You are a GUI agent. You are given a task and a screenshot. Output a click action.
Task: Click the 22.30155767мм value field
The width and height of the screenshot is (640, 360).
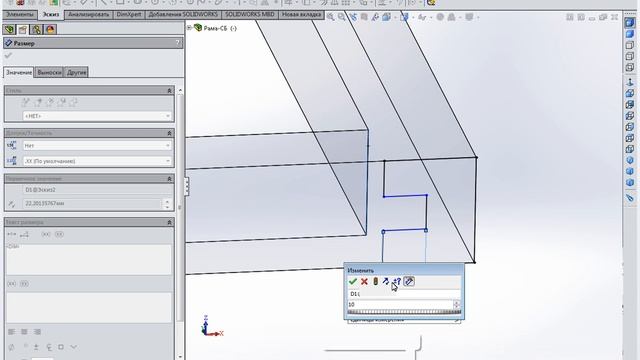point(93,203)
